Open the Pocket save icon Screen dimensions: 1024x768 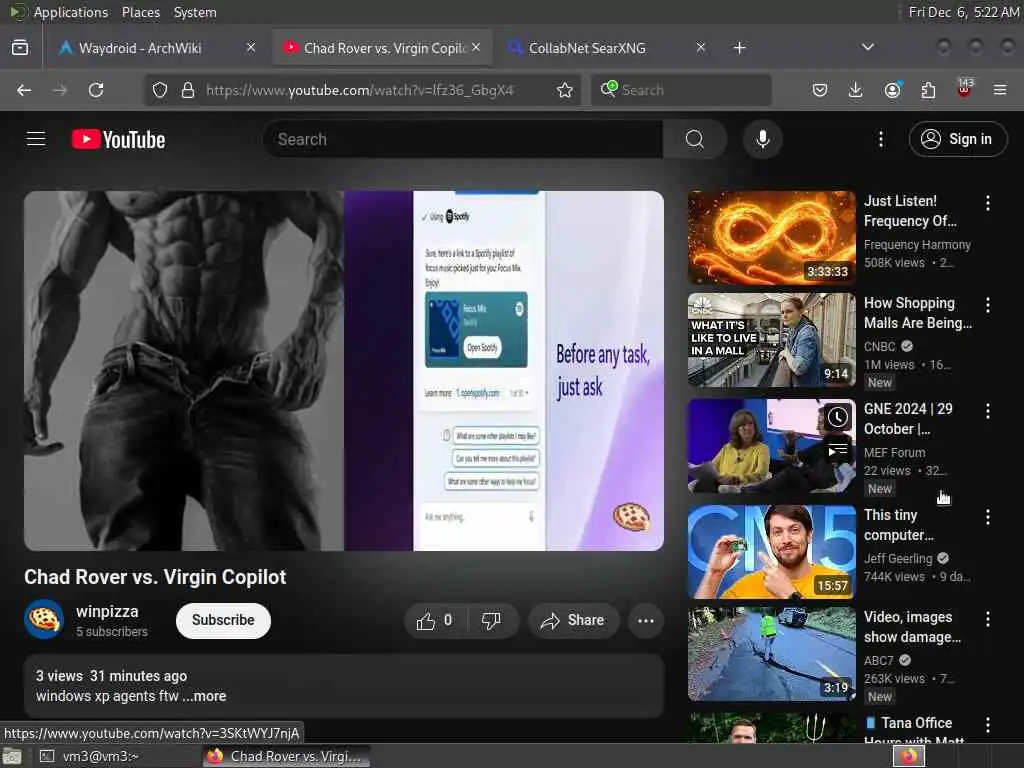[820, 90]
